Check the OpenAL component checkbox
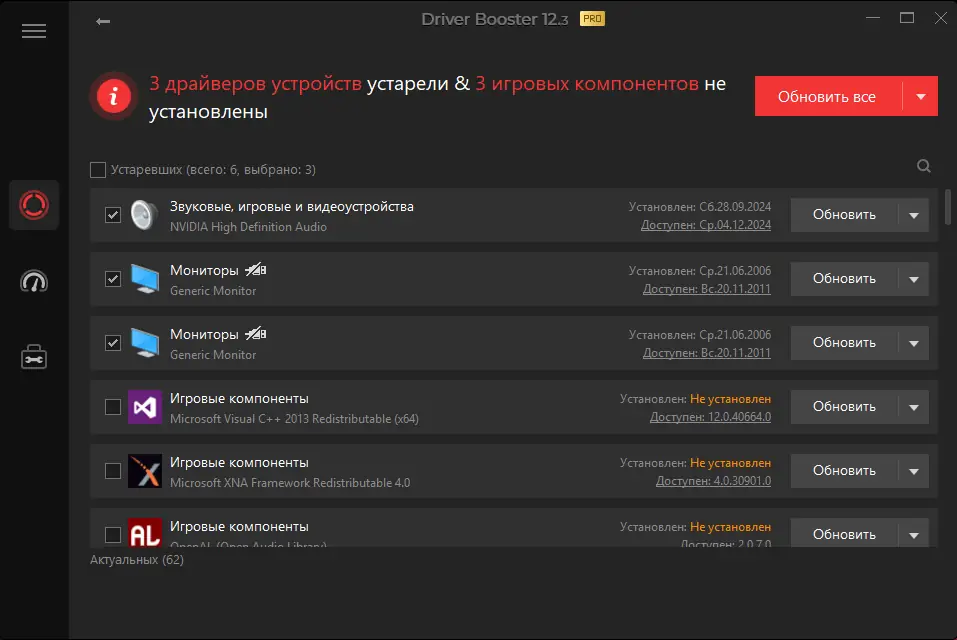Viewport: 957px width, 640px height. click(x=113, y=535)
